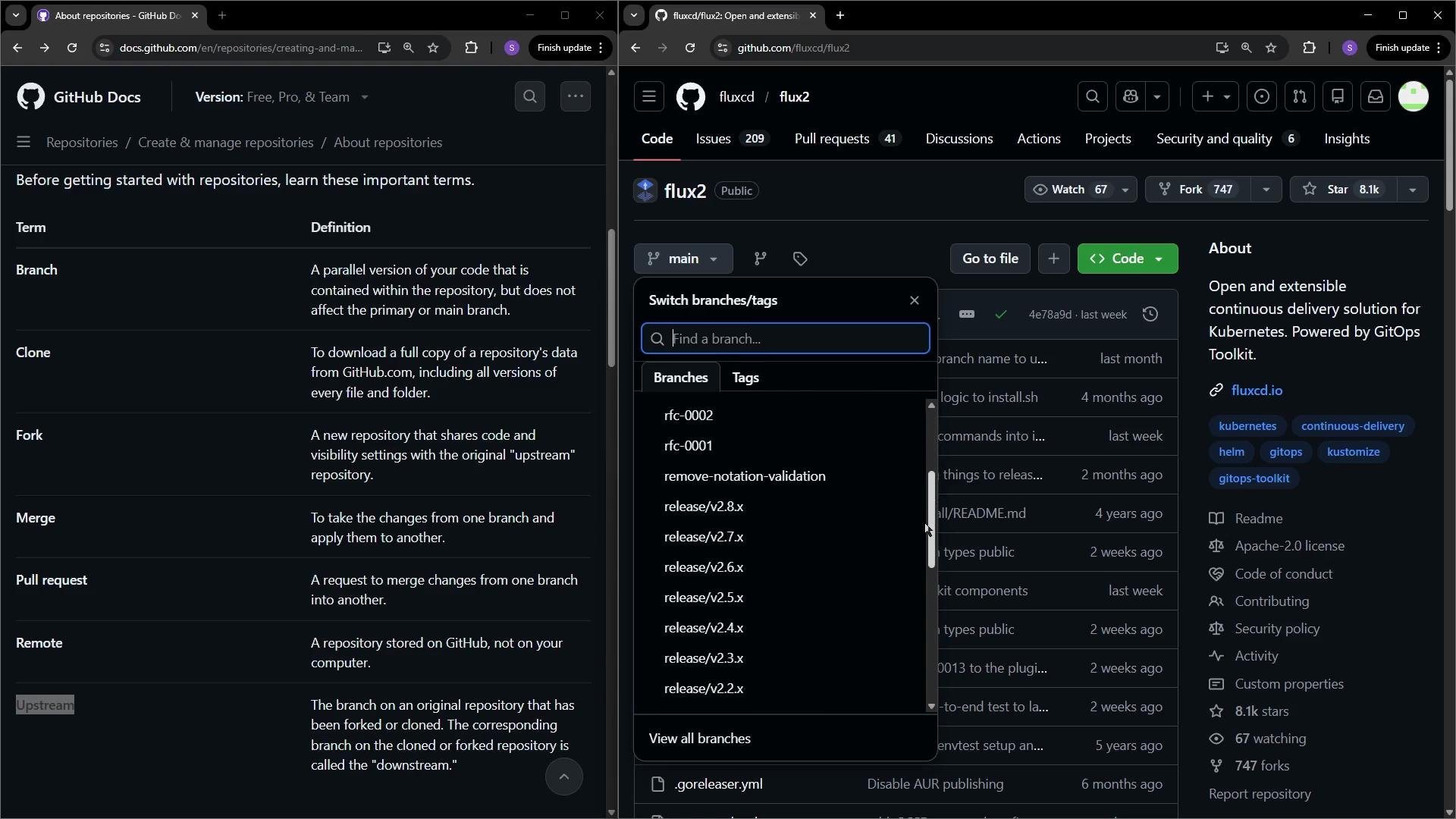Open fluxcd.io website link
The image size is (1456, 819).
[x=1257, y=391]
